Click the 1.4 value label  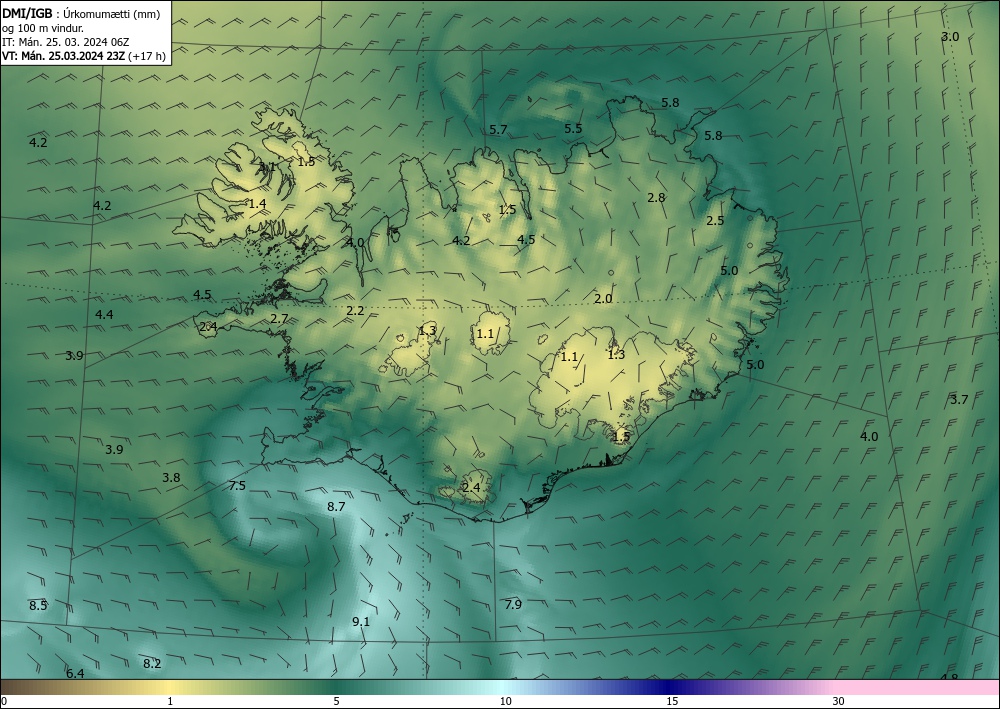point(257,204)
